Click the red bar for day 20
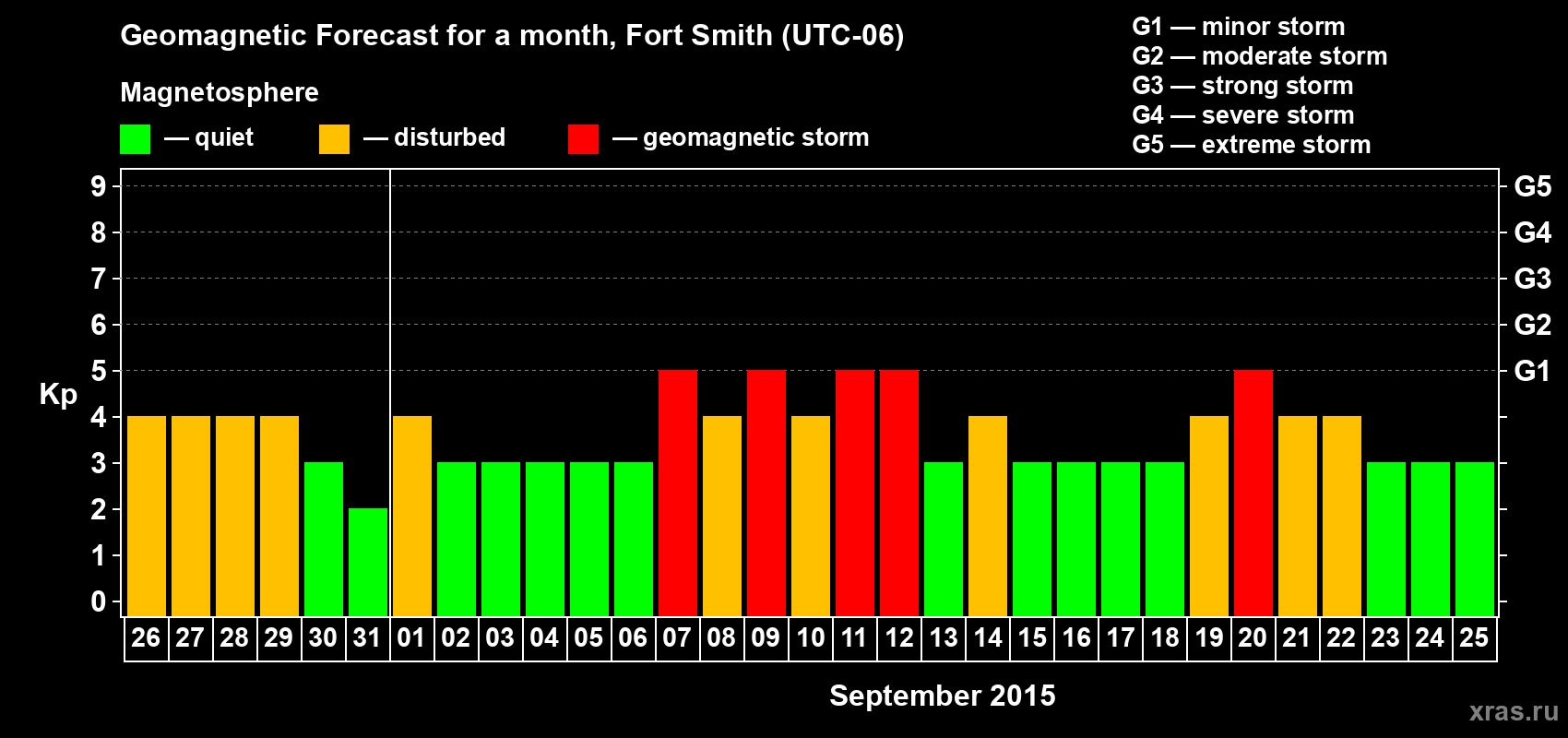The width and height of the screenshot is (1568, 738). (x=1253, y=494)
